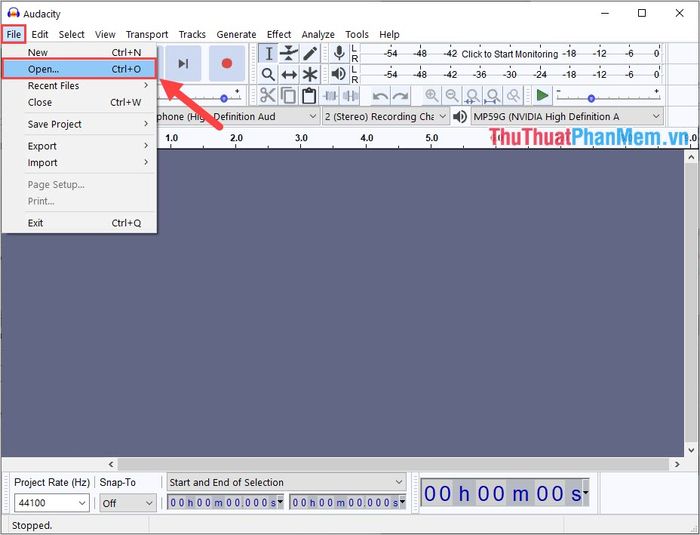Select the Envelope tool

(289, 53)
